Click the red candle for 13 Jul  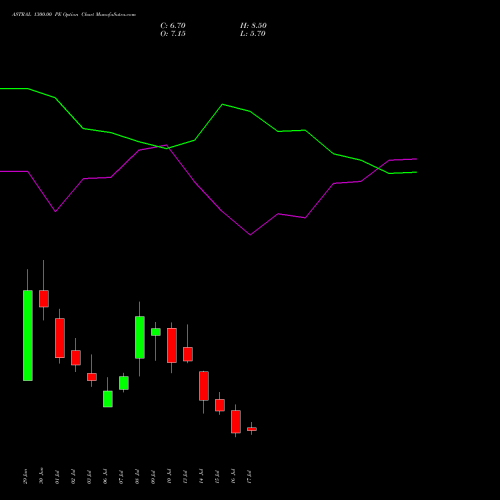188,354
